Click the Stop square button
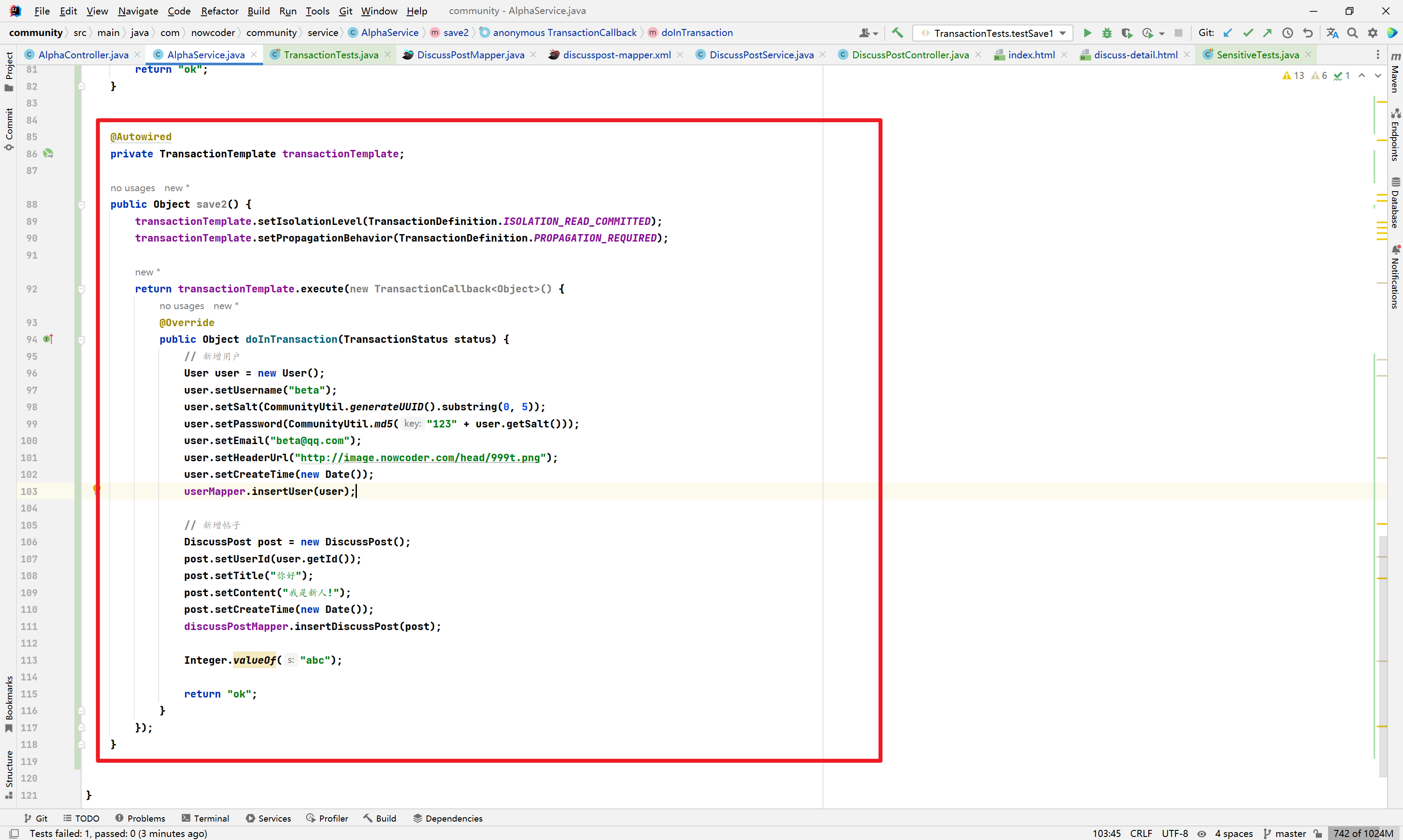The width and height of the screenshot is (1403, 840). click(1179, 33)
